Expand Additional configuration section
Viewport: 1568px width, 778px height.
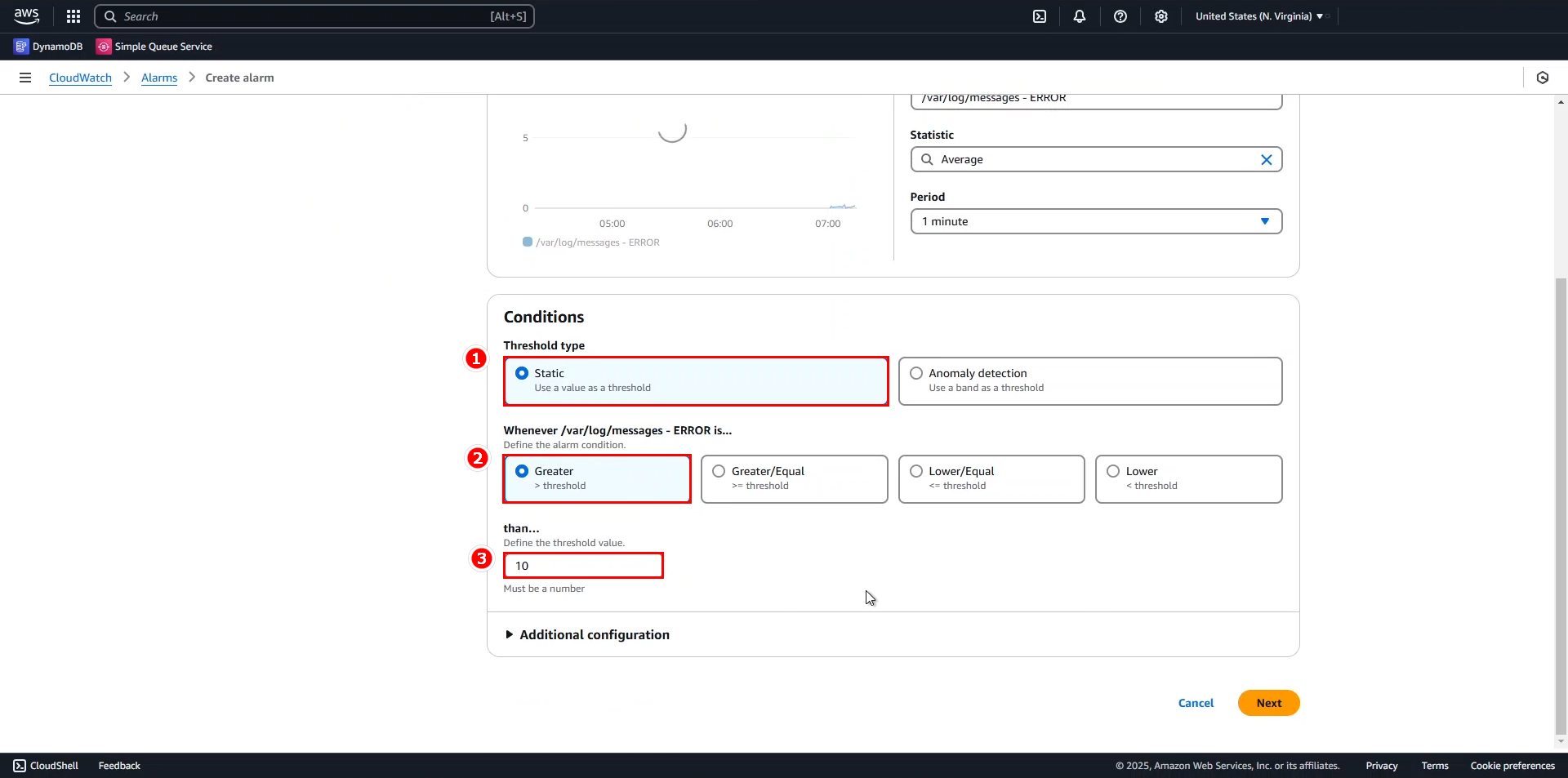[x=587, y=634]
